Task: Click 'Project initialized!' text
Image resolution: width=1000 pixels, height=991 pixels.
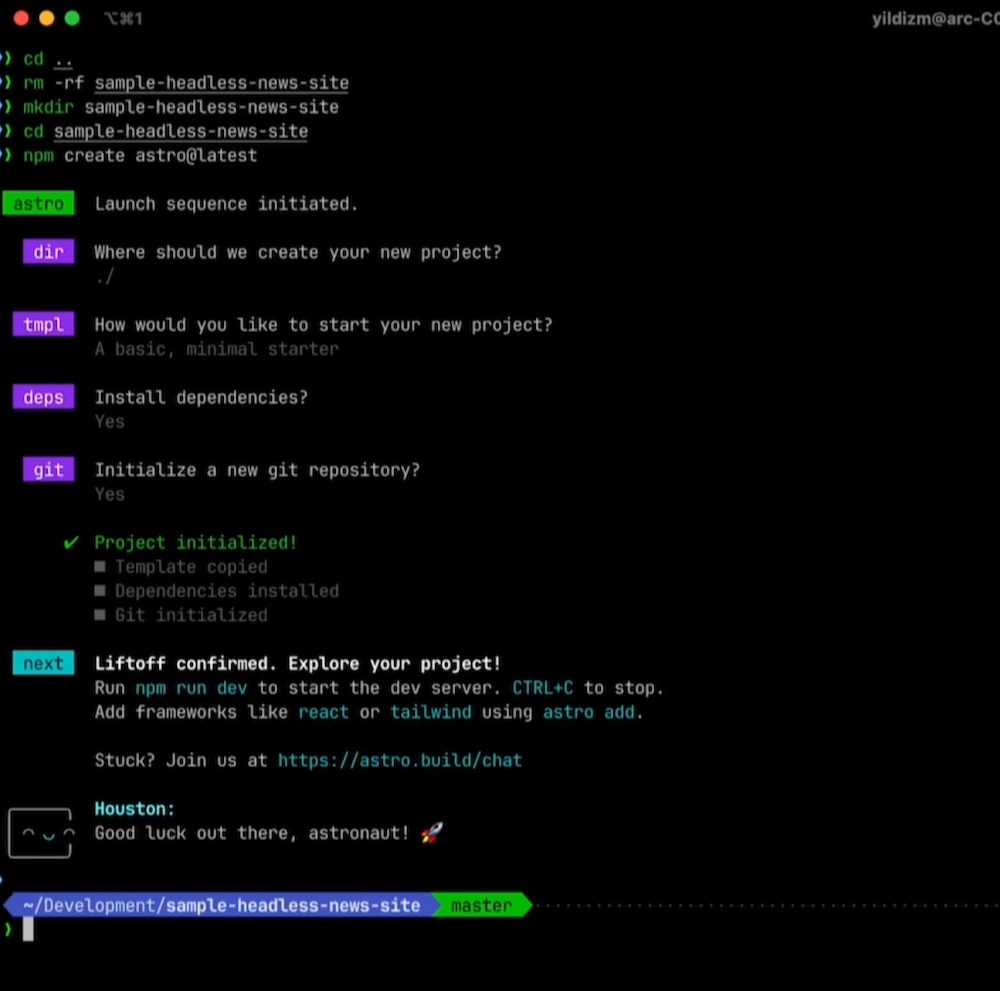Action: click(x=196, y=543)
